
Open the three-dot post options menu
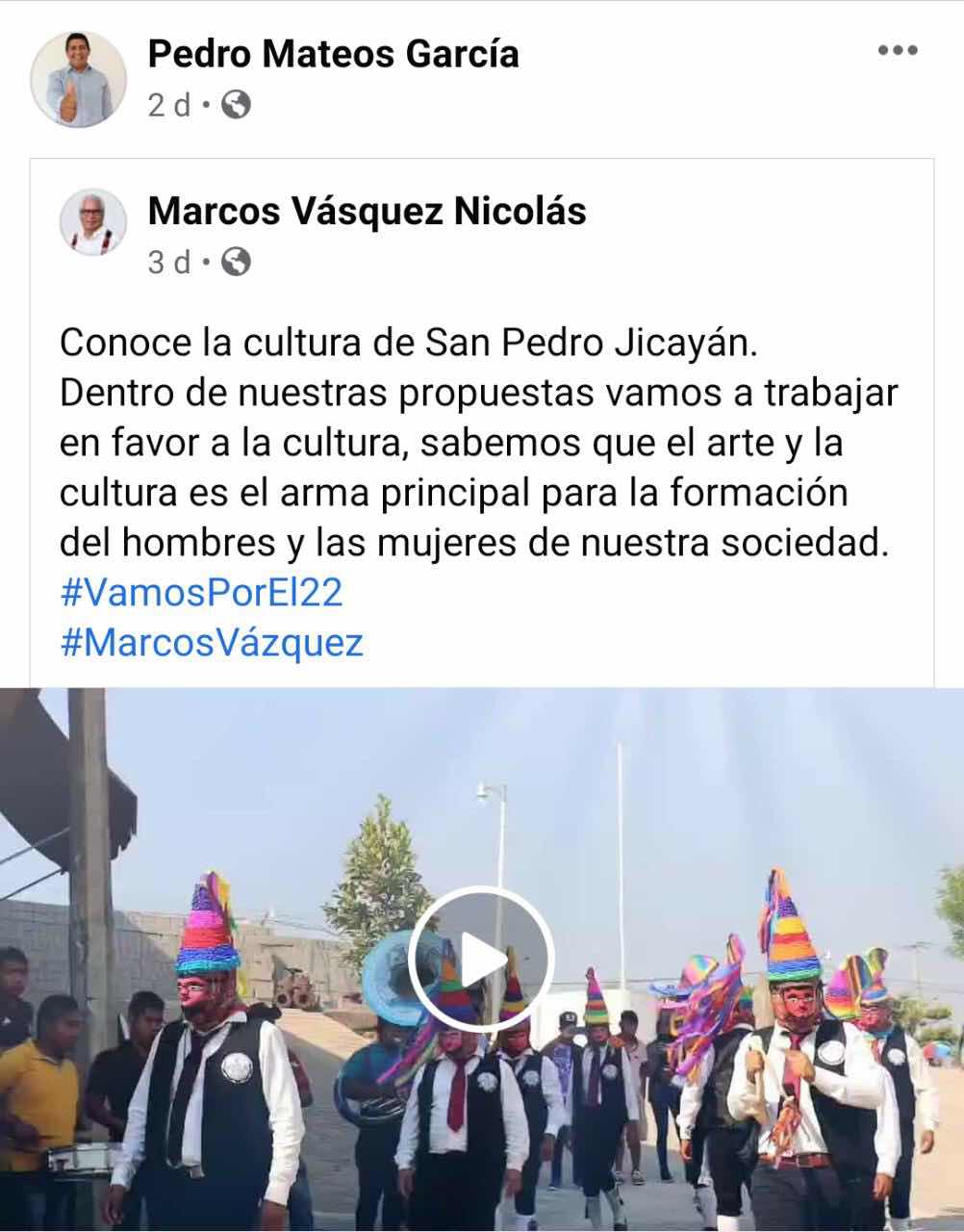pos(898,51)
